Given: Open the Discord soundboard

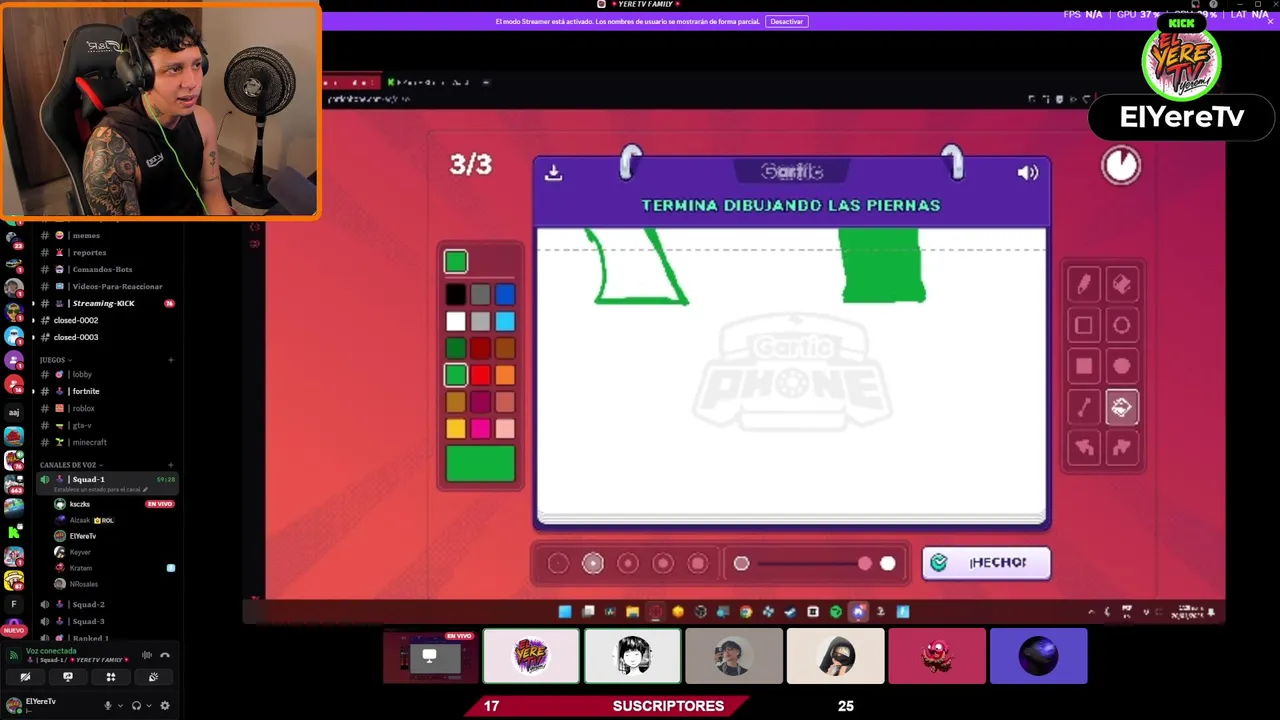Looking at the screenshot, I should pos(153,677).
